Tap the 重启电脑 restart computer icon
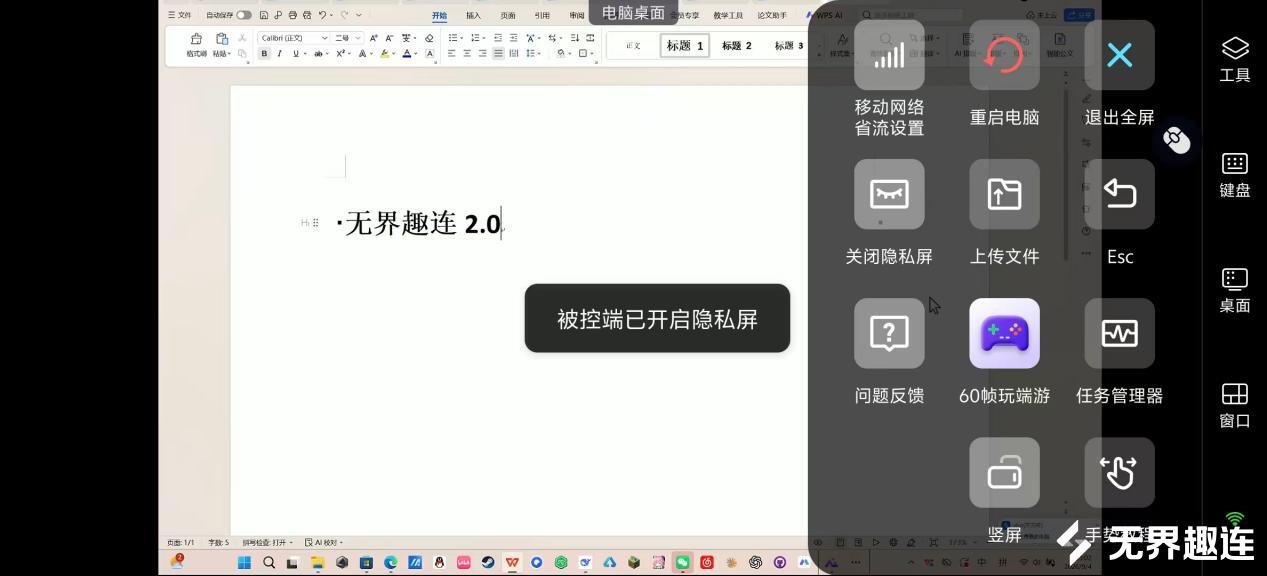This screenshot has height=576, width=1267. pos(1004,56)
